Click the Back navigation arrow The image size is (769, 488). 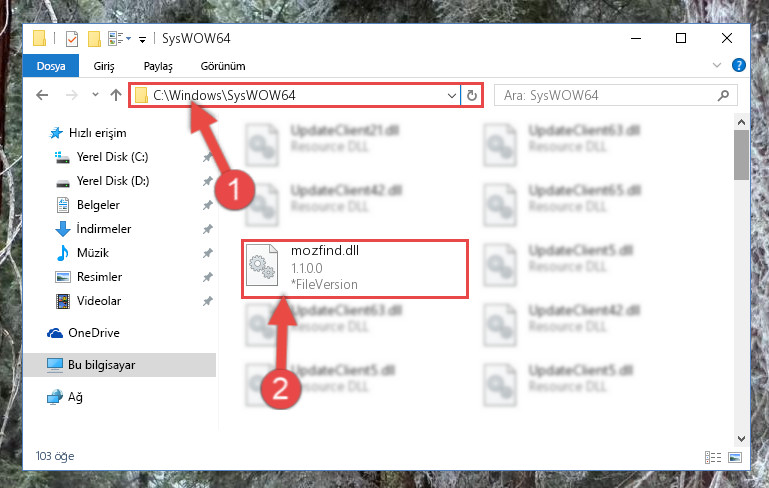(42, 95)
